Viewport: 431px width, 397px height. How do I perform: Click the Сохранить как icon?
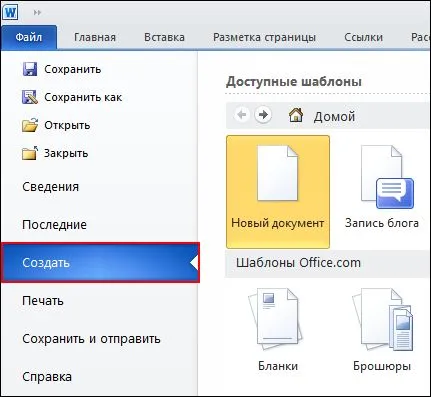[x=30, y=97]
